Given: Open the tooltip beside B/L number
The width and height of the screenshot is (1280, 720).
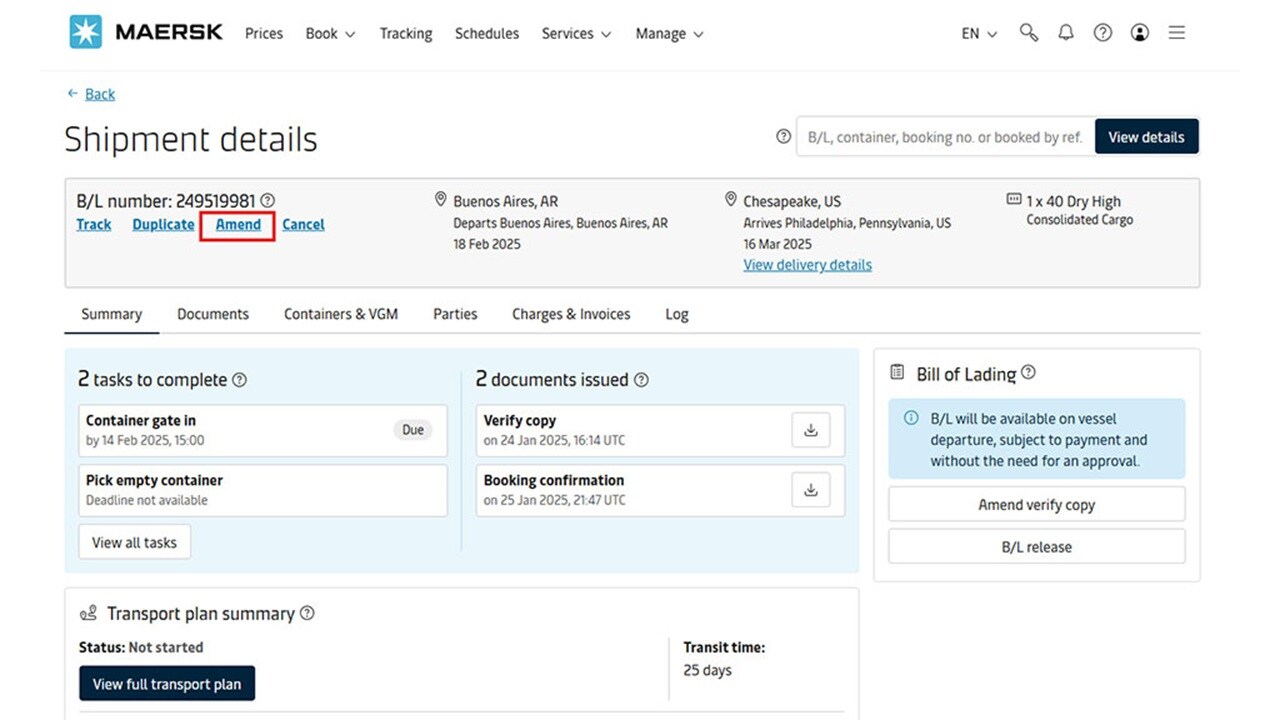Looking at the screenshot, I should [268, 200].
